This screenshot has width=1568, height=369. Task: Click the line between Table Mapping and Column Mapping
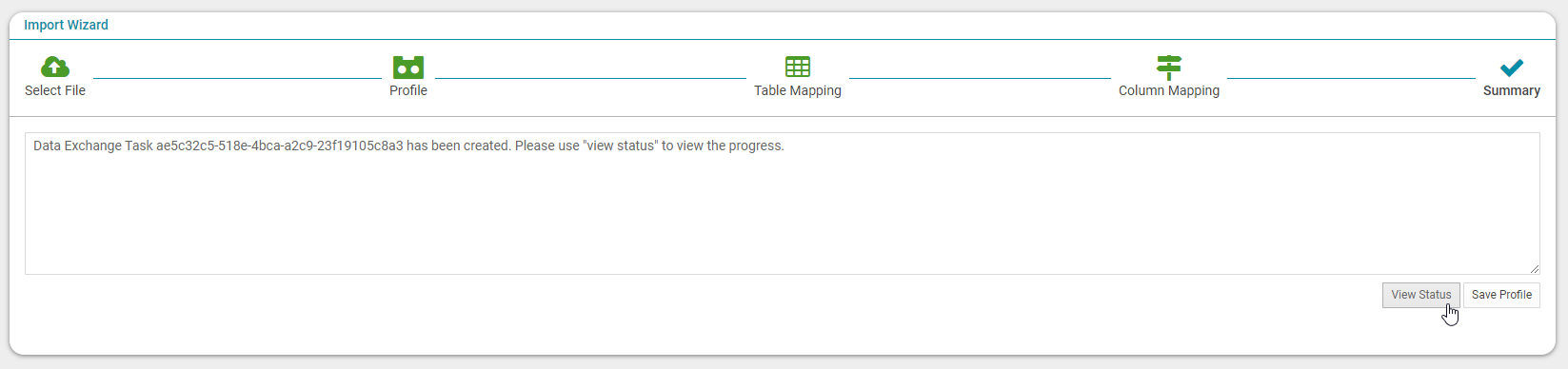coord(980,78)
